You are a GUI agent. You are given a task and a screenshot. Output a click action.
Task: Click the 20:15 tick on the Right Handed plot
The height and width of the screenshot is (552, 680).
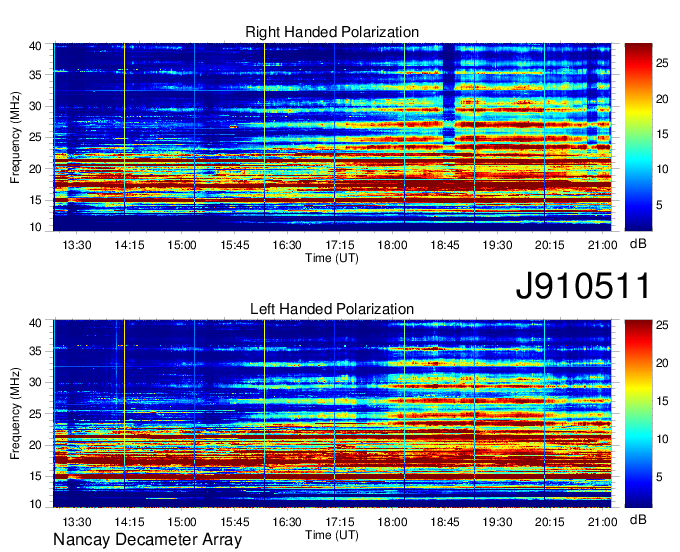550,245
